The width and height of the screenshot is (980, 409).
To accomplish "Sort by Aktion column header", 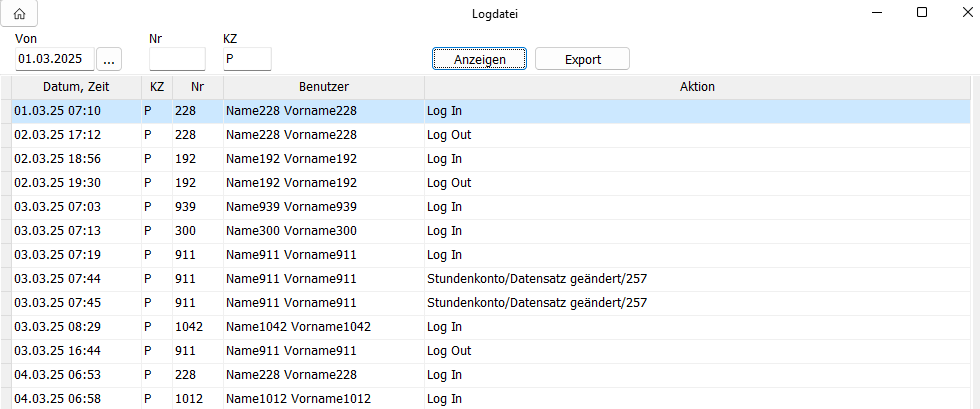I will (x=696, y=87).
